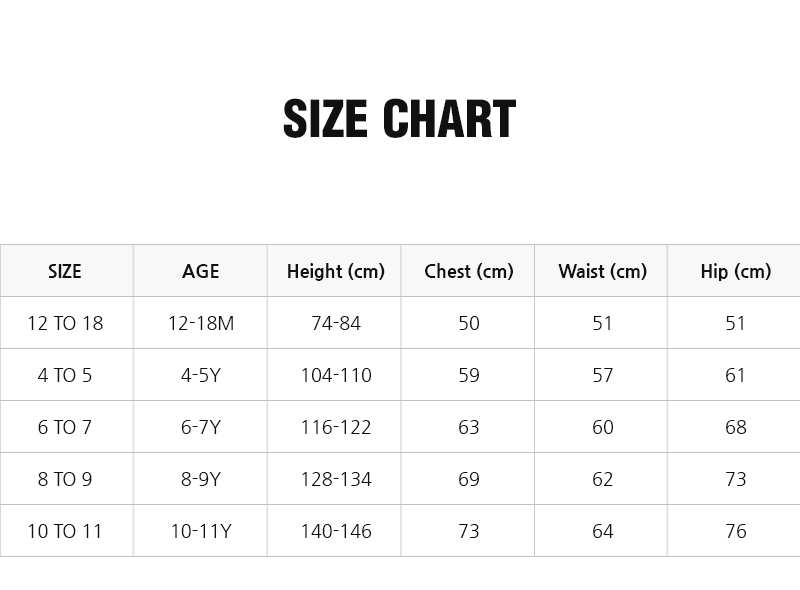Click the 74-84 height value

click(x=336, y=323)
